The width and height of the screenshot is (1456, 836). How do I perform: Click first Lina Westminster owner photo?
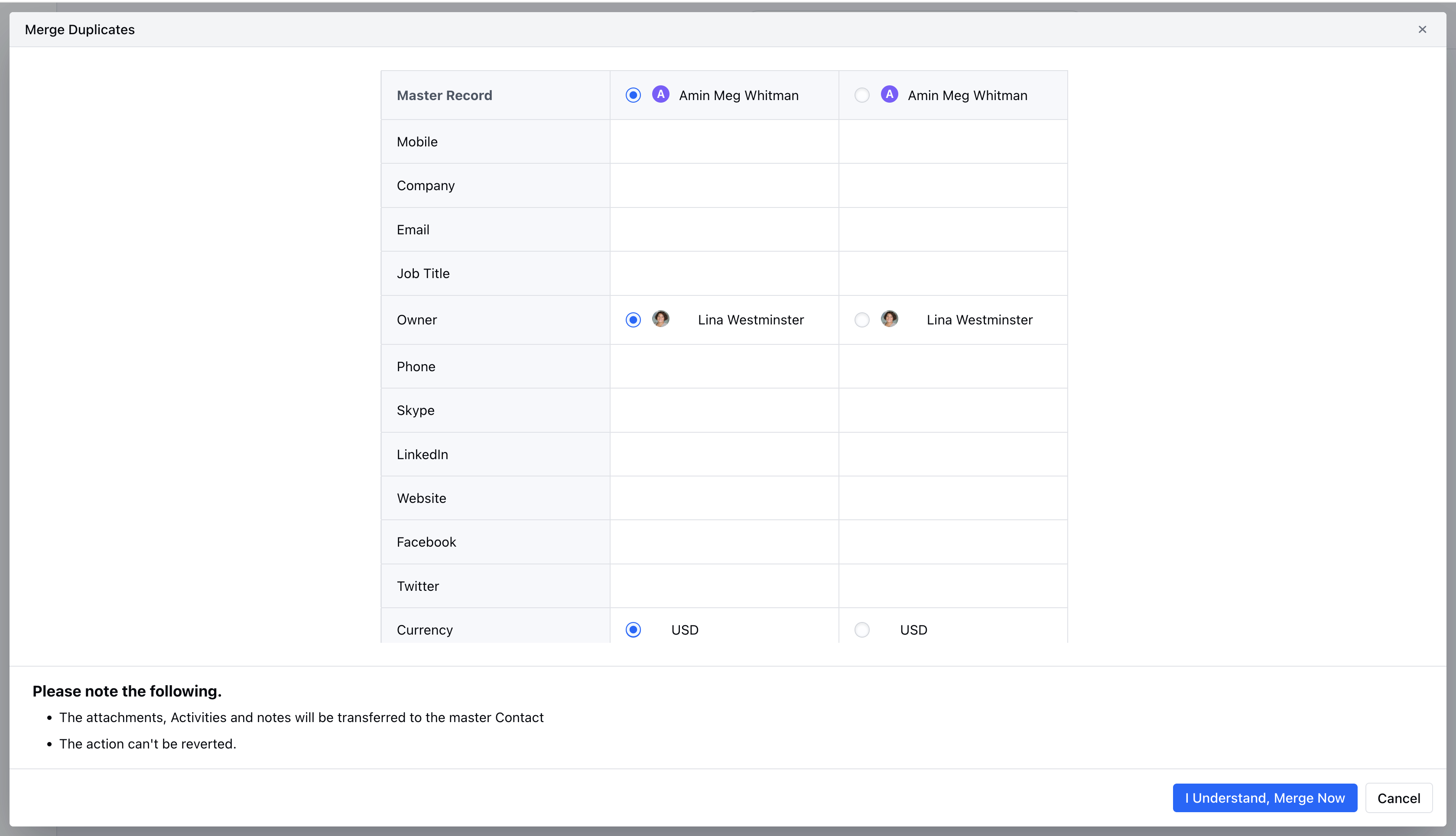click(660, 319)
